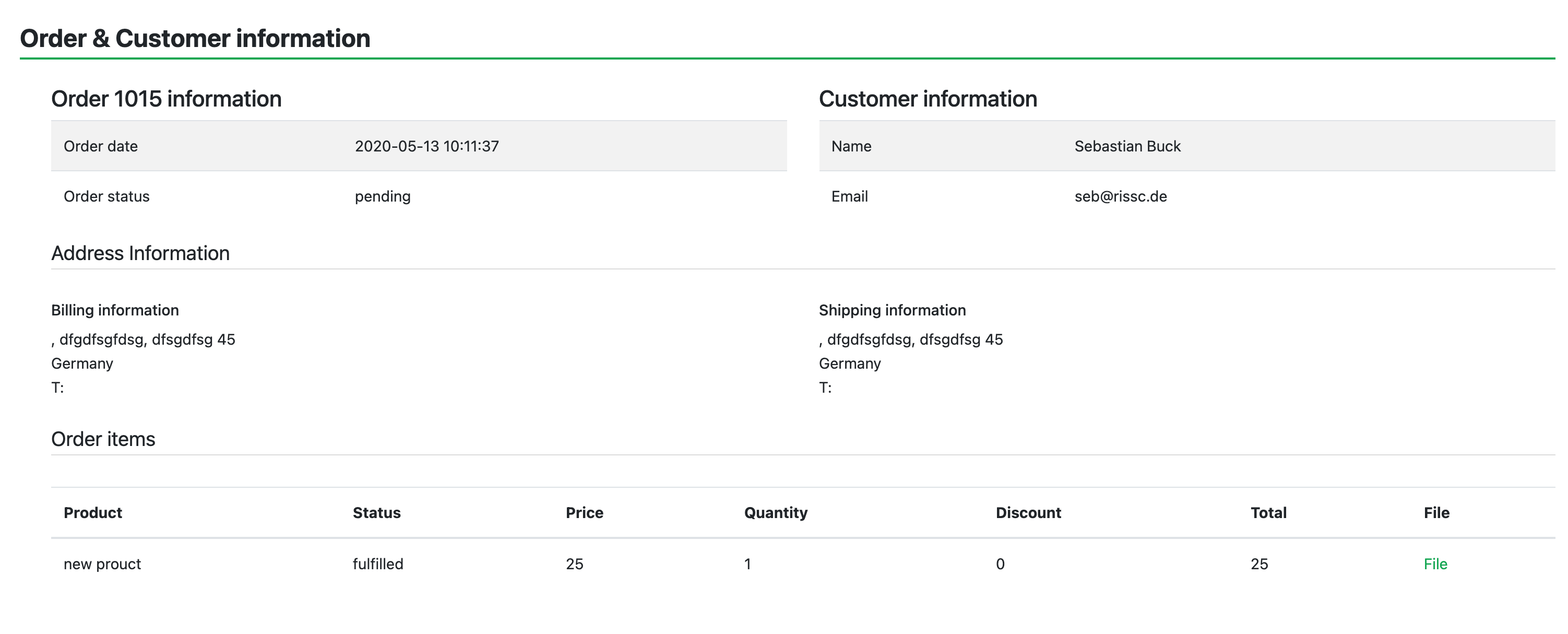Click the Status column header
This screenshot has width=1568, height=634.
(376, 513)
